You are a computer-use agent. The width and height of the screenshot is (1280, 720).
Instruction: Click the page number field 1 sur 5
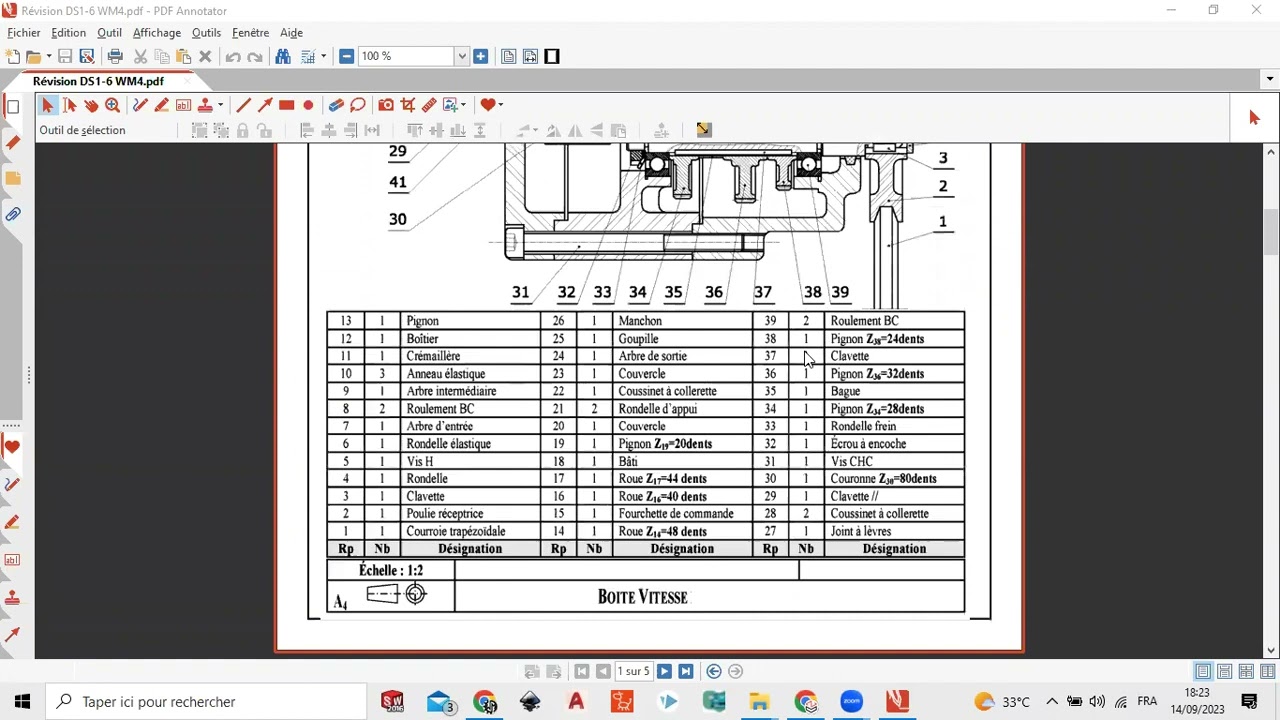click(x=633, y=672)
